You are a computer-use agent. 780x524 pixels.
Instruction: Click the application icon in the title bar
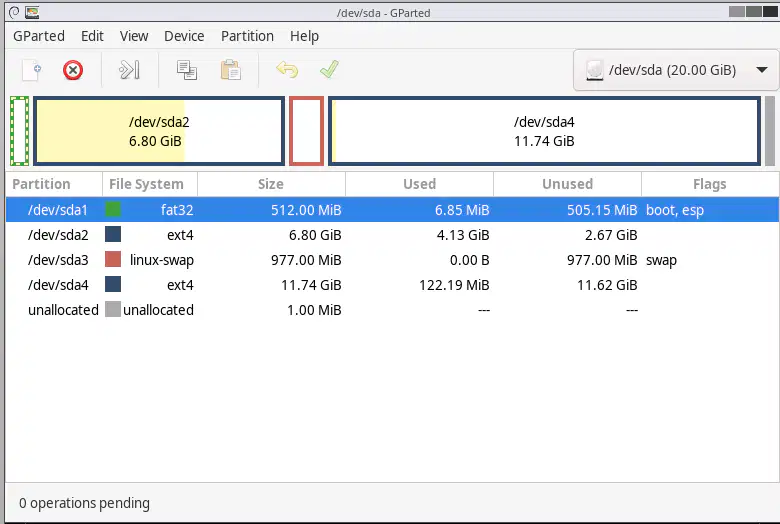[x=32, y=12]
